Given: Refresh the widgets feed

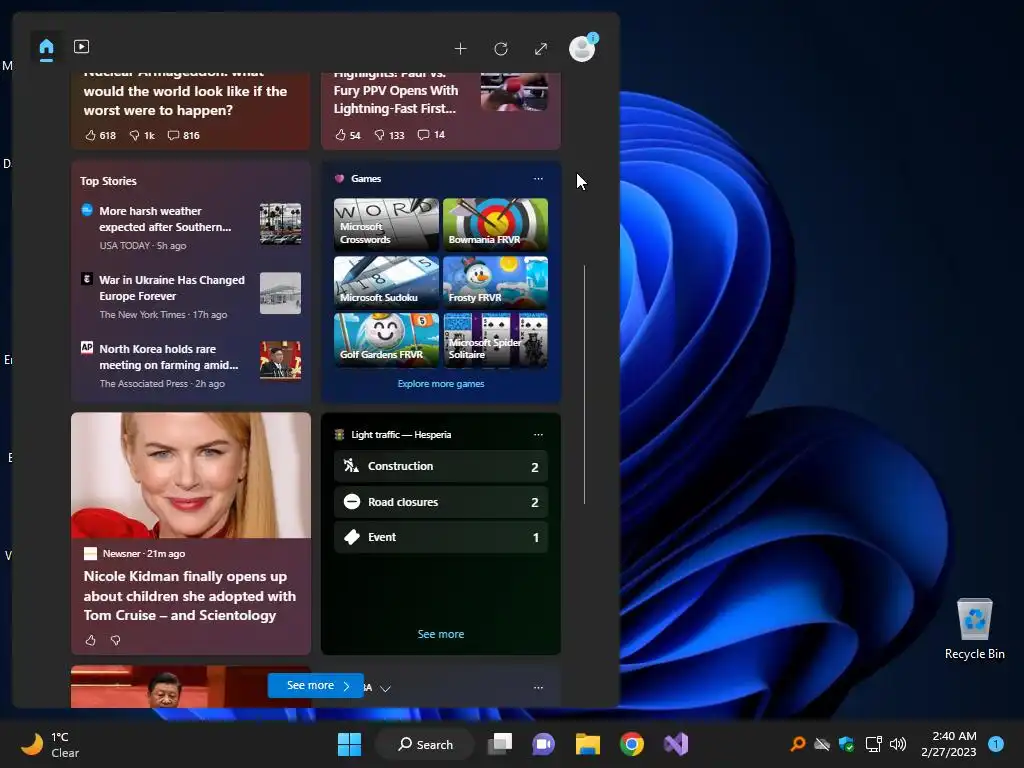Looking at the screenshot, I should click(x=501, y=49).
